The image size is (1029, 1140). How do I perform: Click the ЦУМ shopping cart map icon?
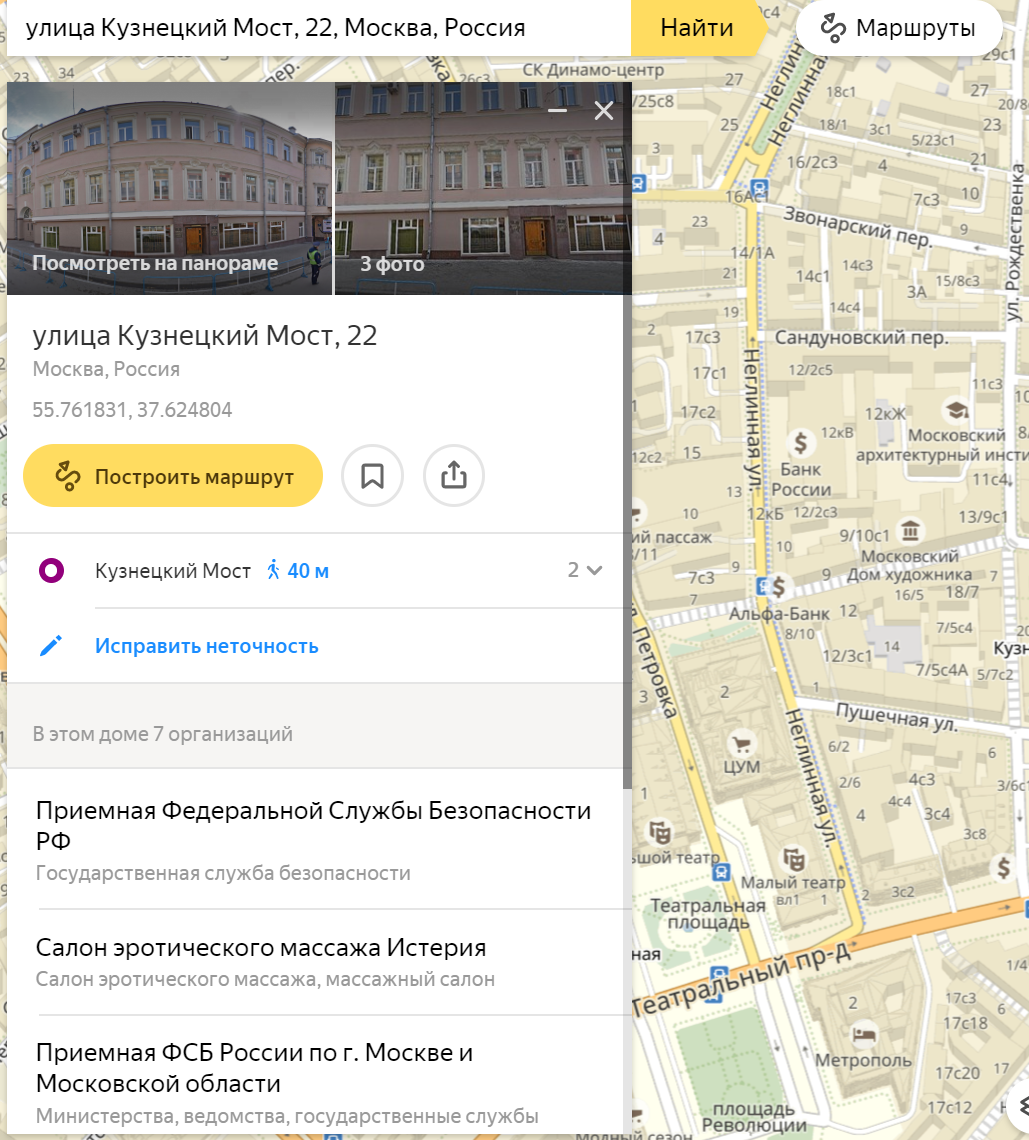tap(741, 744)
